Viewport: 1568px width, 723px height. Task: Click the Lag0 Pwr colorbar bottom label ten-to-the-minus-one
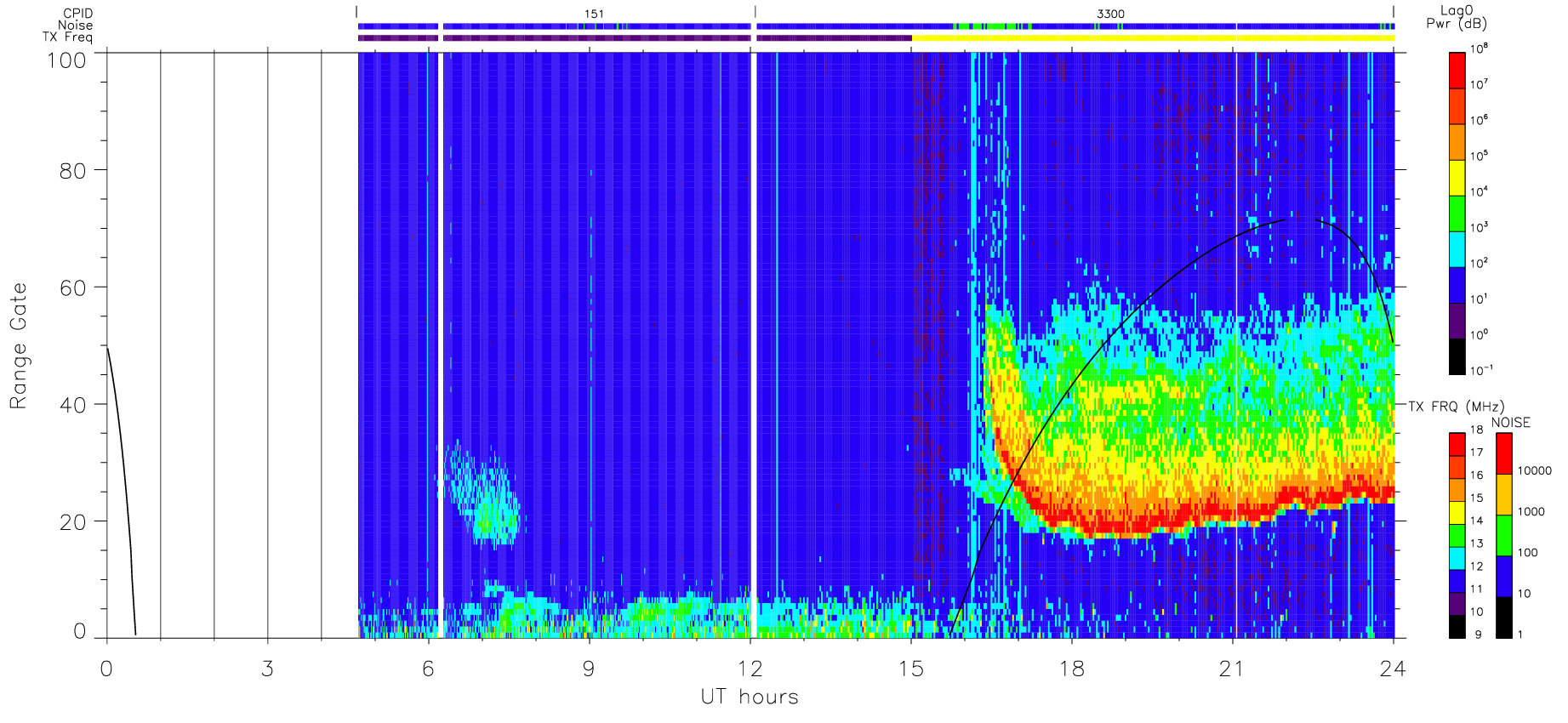click(x=1481, y=370)
